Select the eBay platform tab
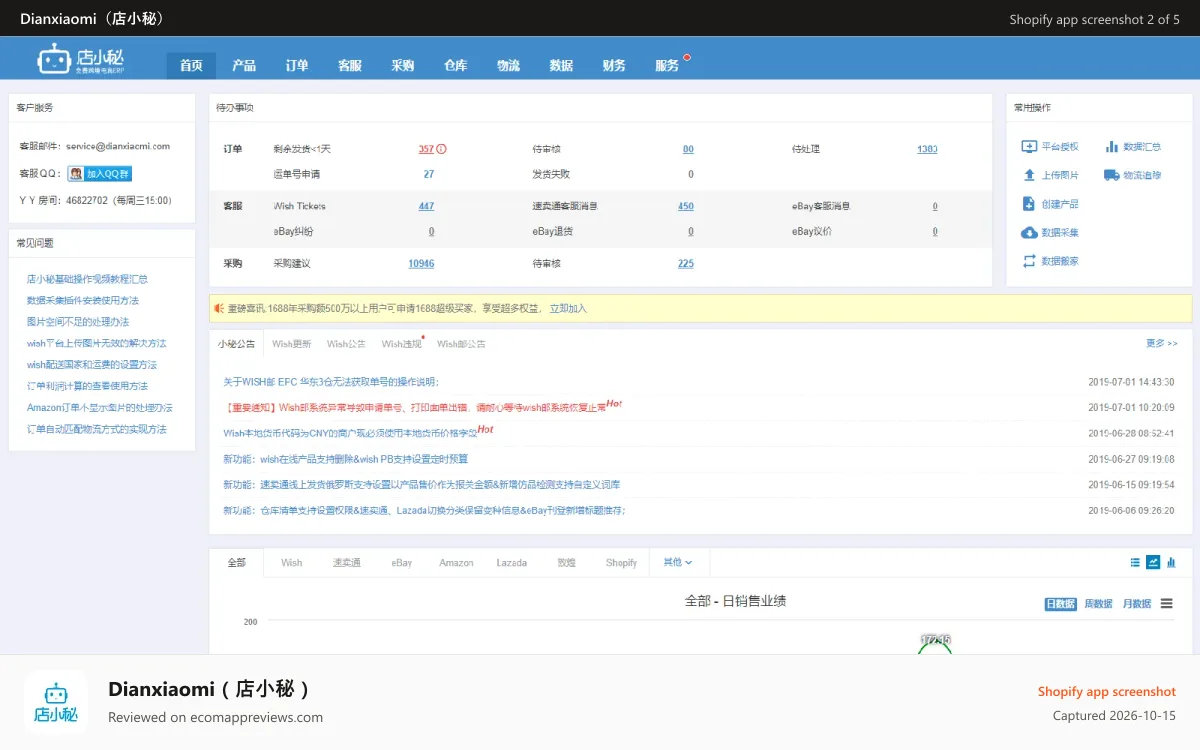1200x750 pixels. [401, 563]
